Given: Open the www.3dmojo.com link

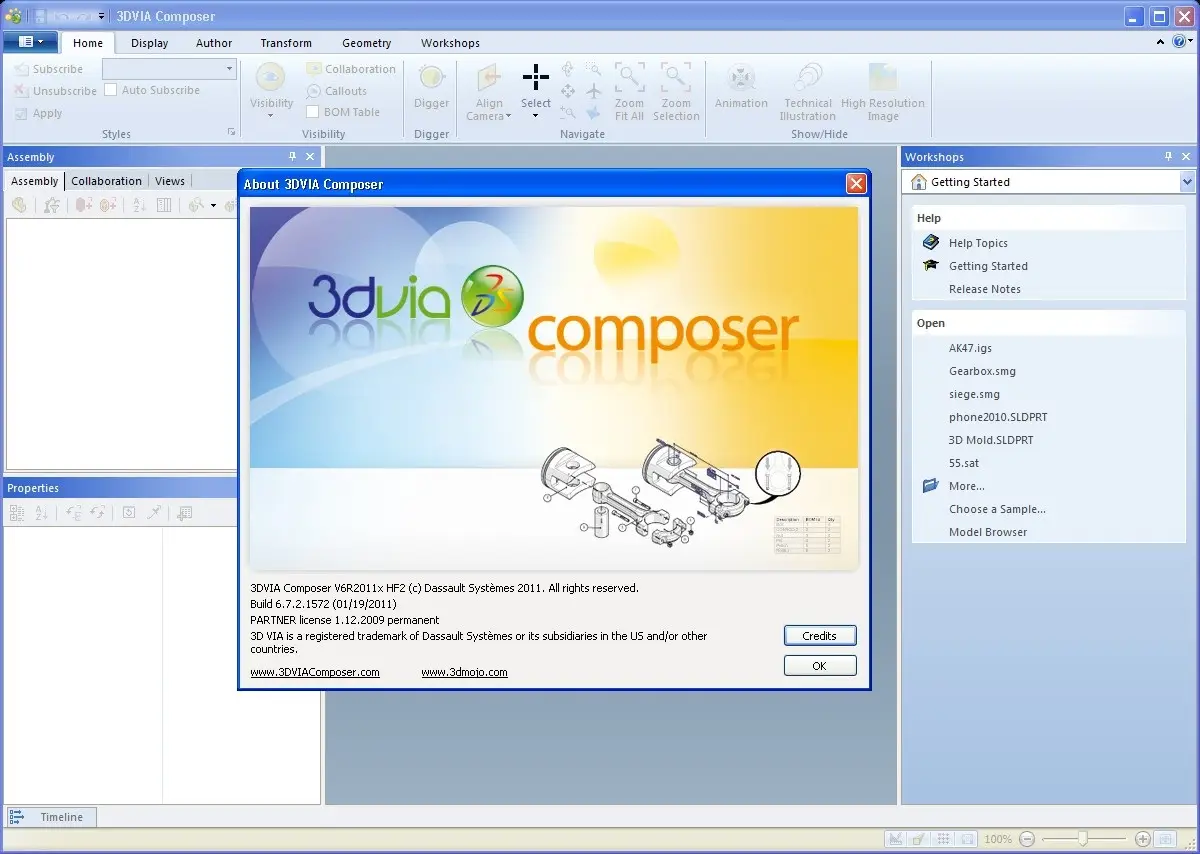Looking at the screenshot, I should [x=464, y=672].
